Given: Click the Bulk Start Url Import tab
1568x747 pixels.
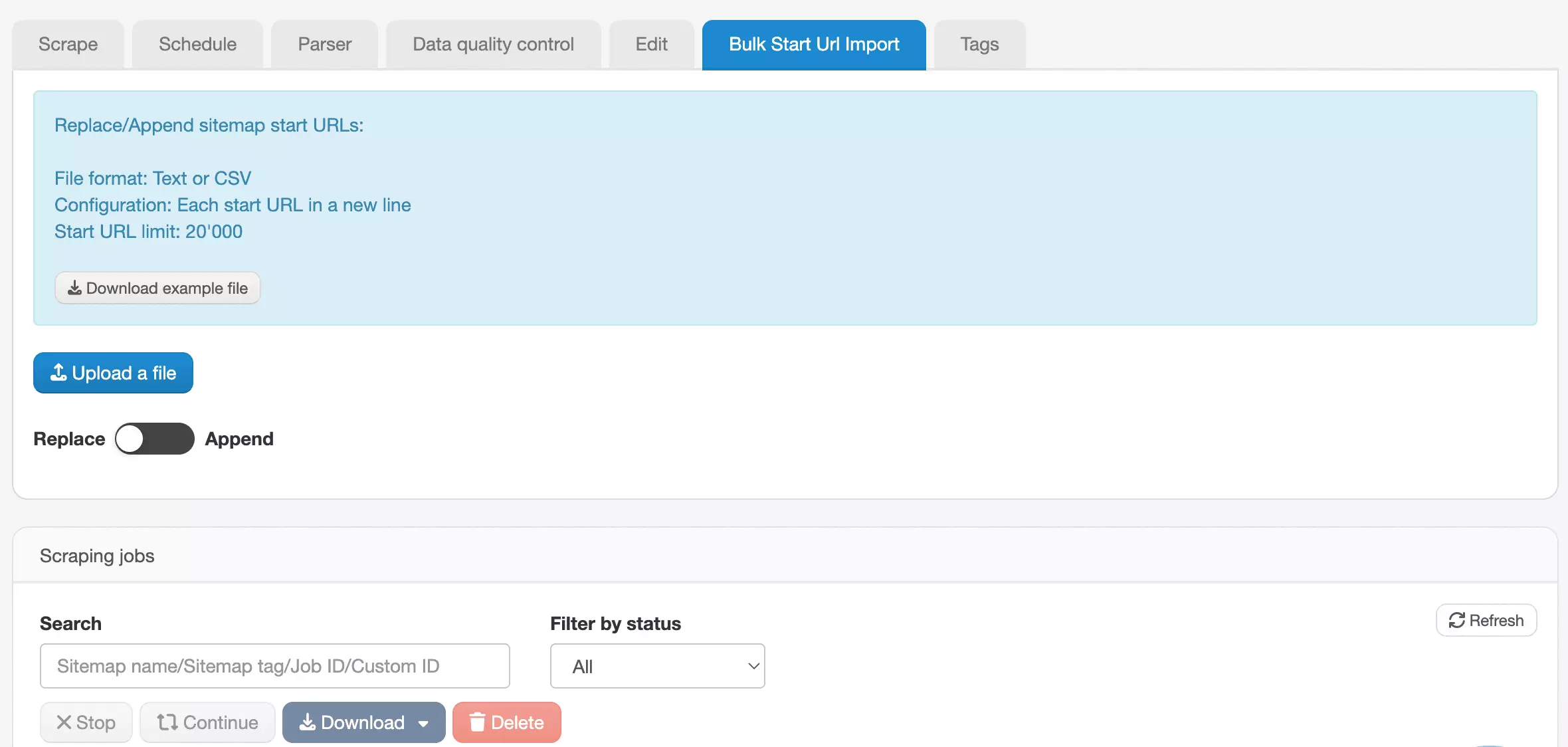Looking at the screenshot, I should click(814, 45).
